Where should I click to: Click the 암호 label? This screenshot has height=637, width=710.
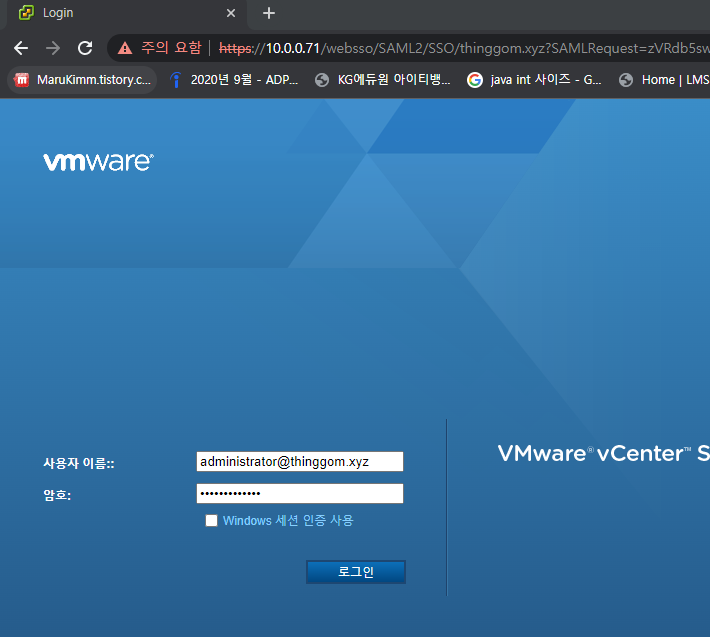point(57,495)
